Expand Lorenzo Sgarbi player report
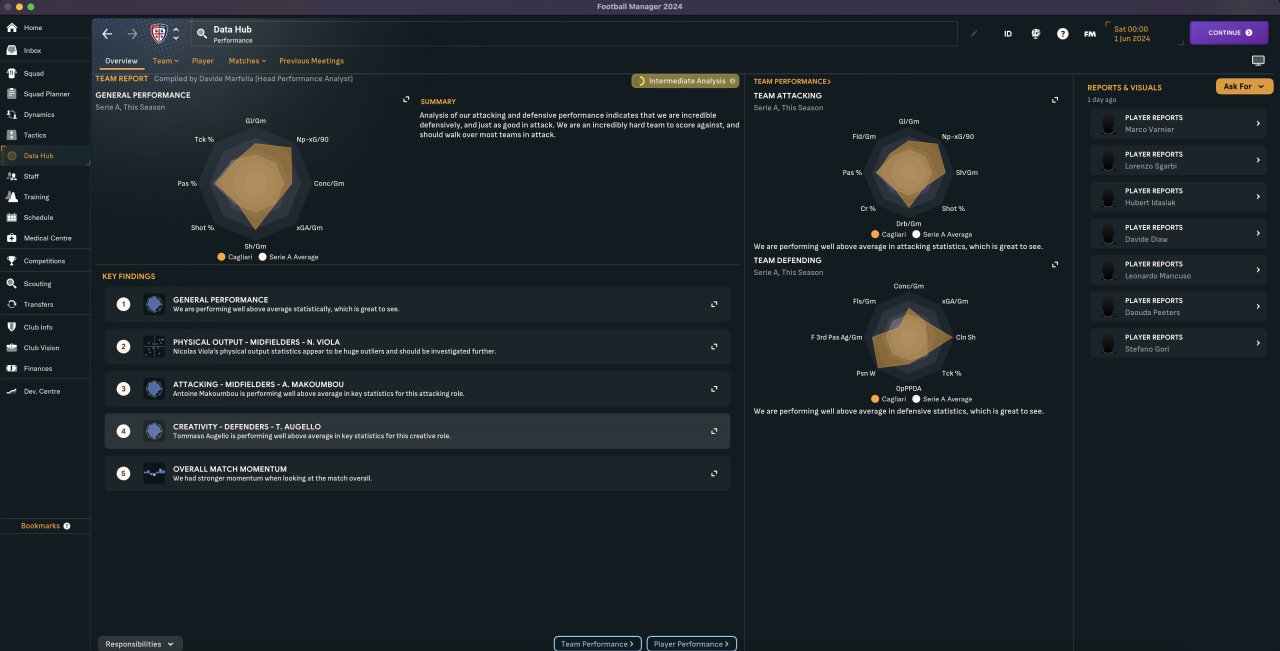 [1258, 160]
